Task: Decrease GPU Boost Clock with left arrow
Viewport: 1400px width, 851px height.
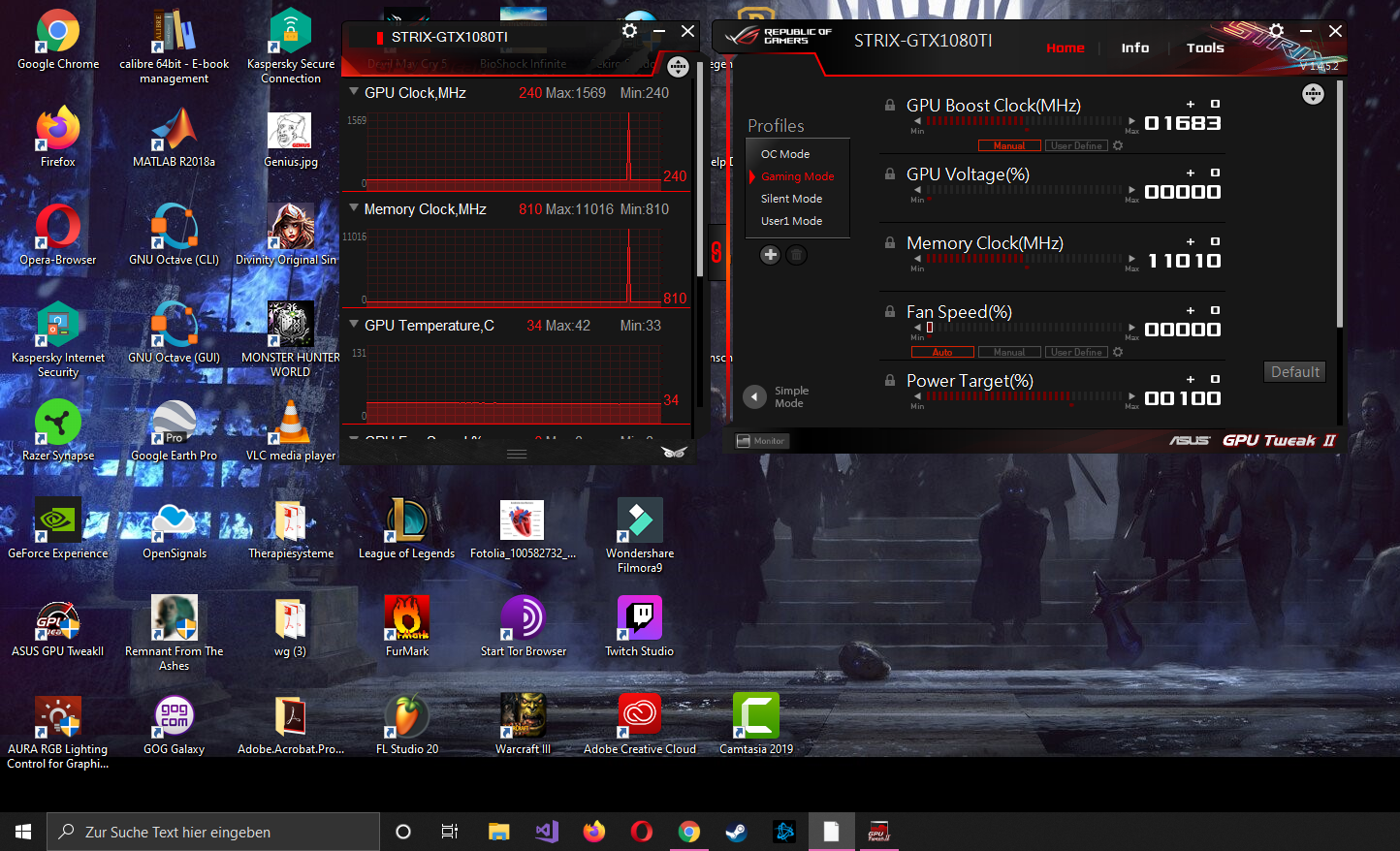Action: point(917,121)
